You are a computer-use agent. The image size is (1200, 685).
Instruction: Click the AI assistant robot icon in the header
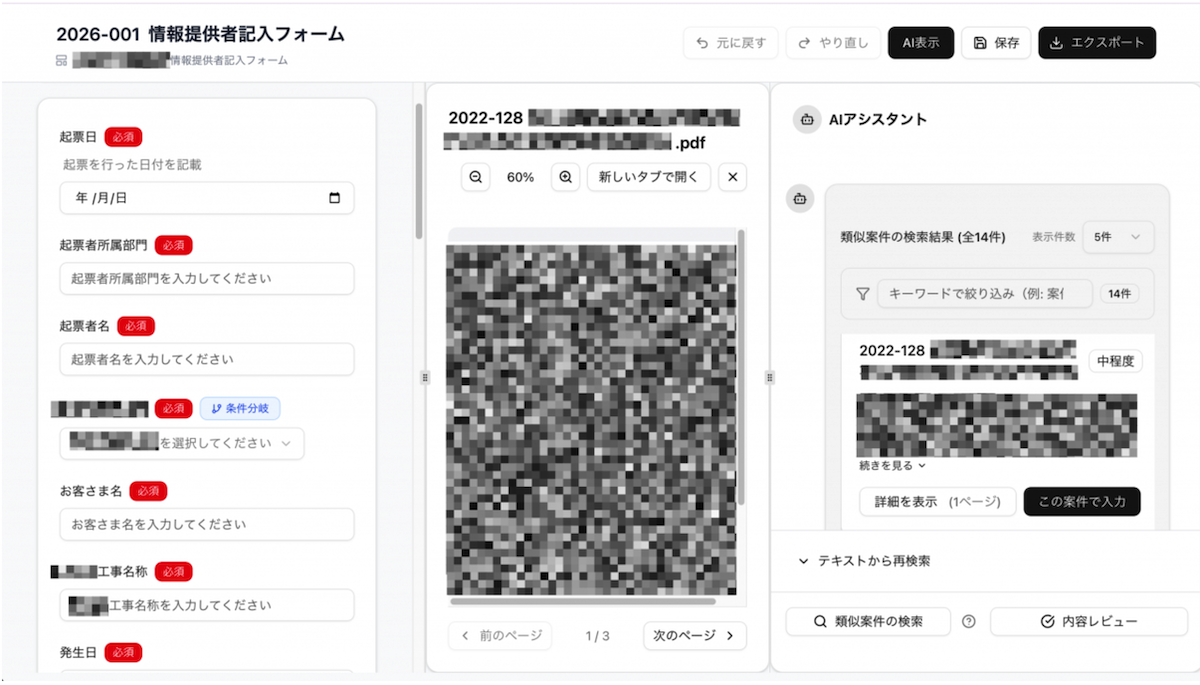pos(808,119)
